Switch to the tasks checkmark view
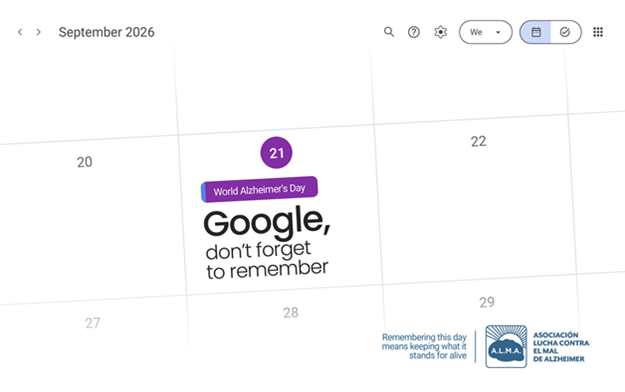Viewport: 625px width, 392px height. pos(565,32)
